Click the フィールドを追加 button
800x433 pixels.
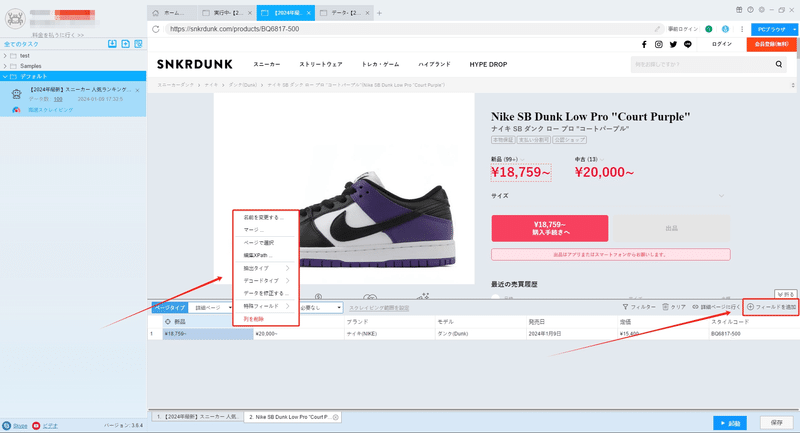(x=771, y=307)
